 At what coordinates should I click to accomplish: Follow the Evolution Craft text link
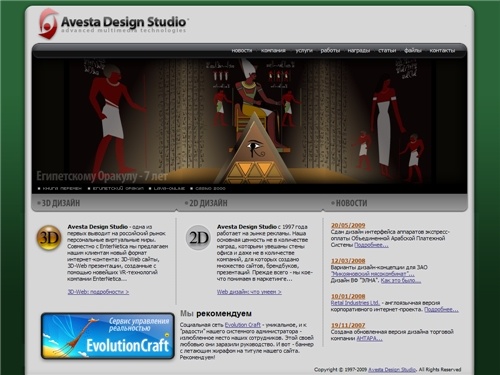point(243,325)
